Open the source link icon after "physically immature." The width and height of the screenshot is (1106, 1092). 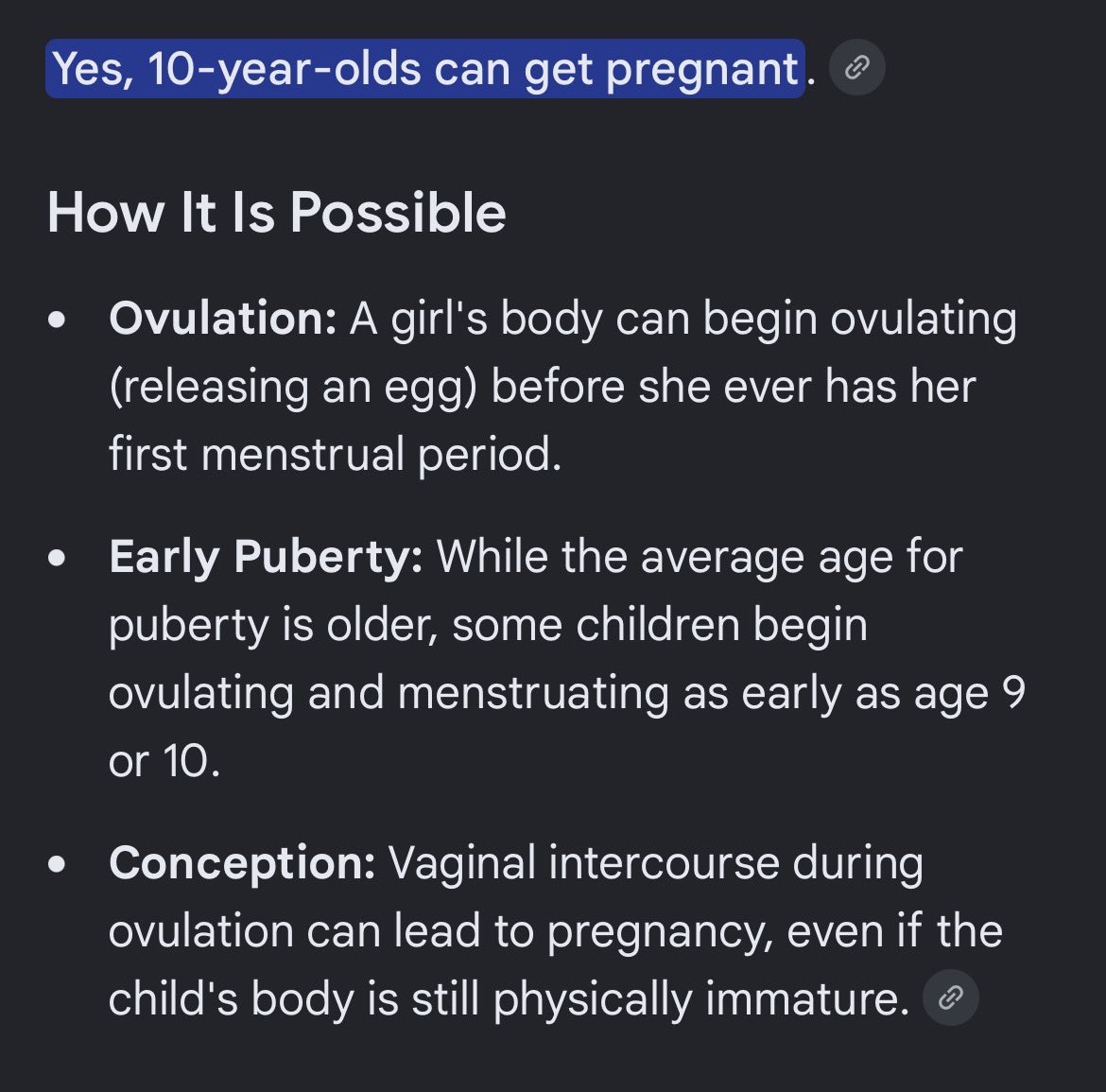coord(950,997)
